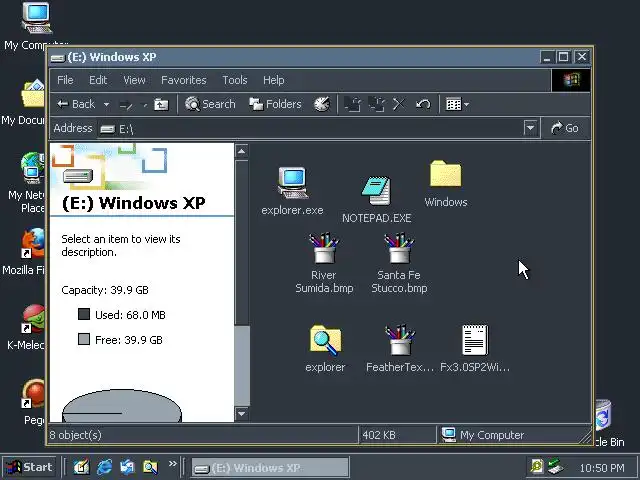The image size is (640, 480).
Task: Open the Edit menu
Action: (x=98, y=80)
